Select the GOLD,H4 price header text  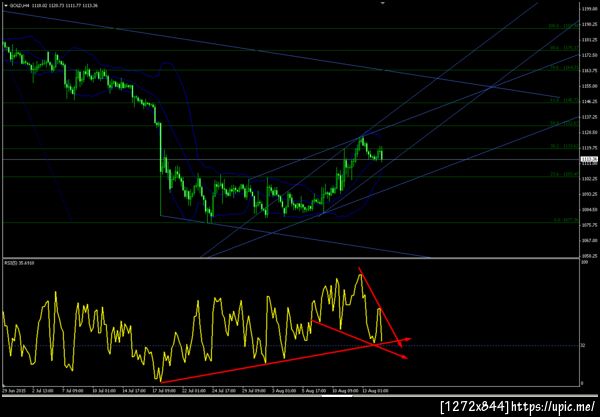pyautogui.click(x=54, y=6)
